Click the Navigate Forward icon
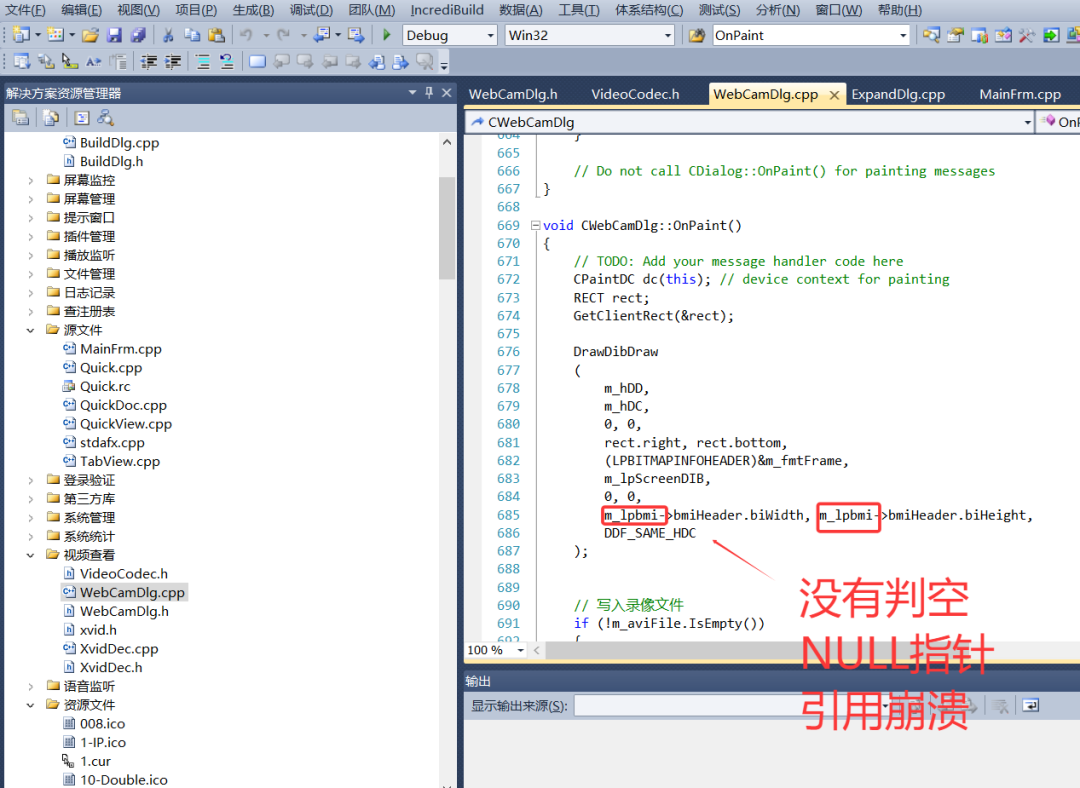 [x=355, y=34]
